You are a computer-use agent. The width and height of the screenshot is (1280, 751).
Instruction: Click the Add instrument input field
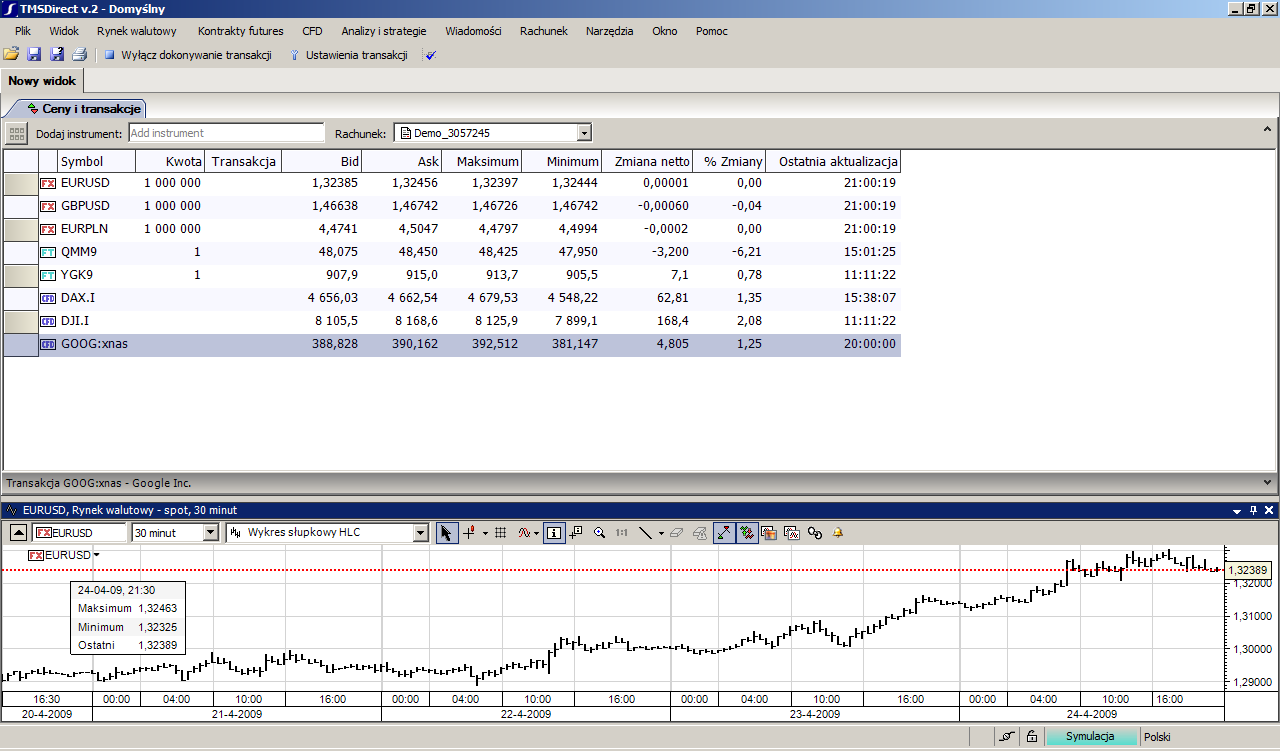226,133
